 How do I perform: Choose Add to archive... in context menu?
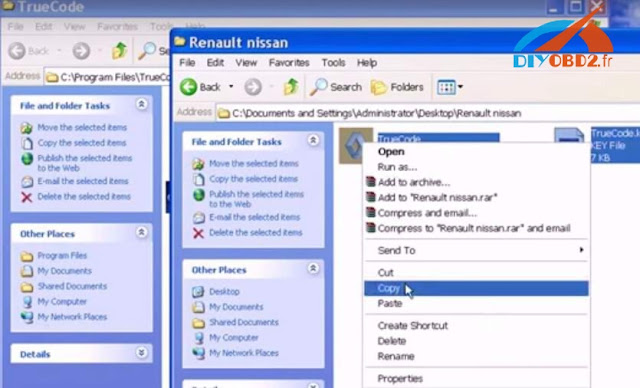(x=476, y=182)
